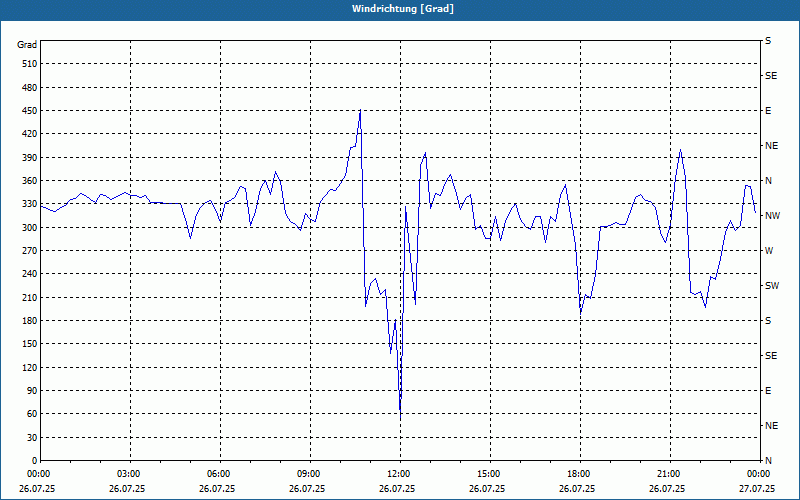Pick the 12:00 time label
This screenshot has width=800, height=500.
coord(399,473)
